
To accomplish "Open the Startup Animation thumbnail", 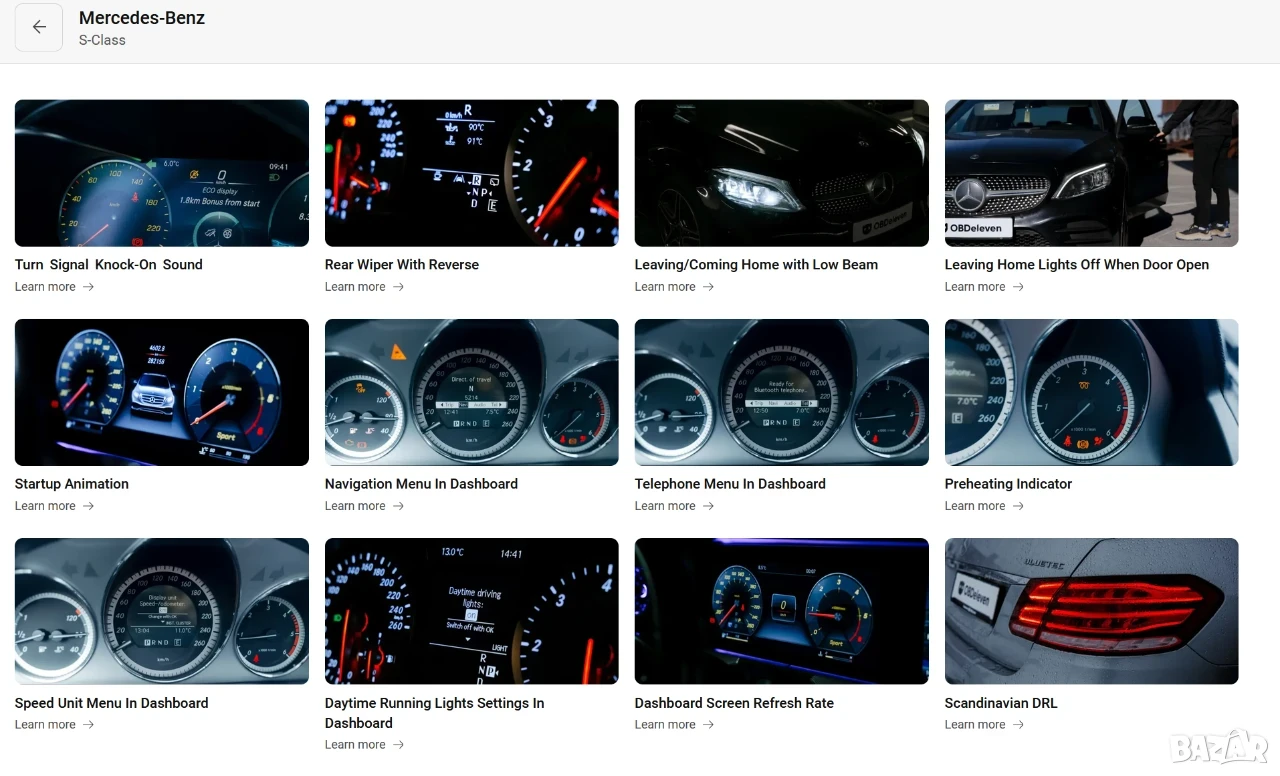I will (162, 392).
